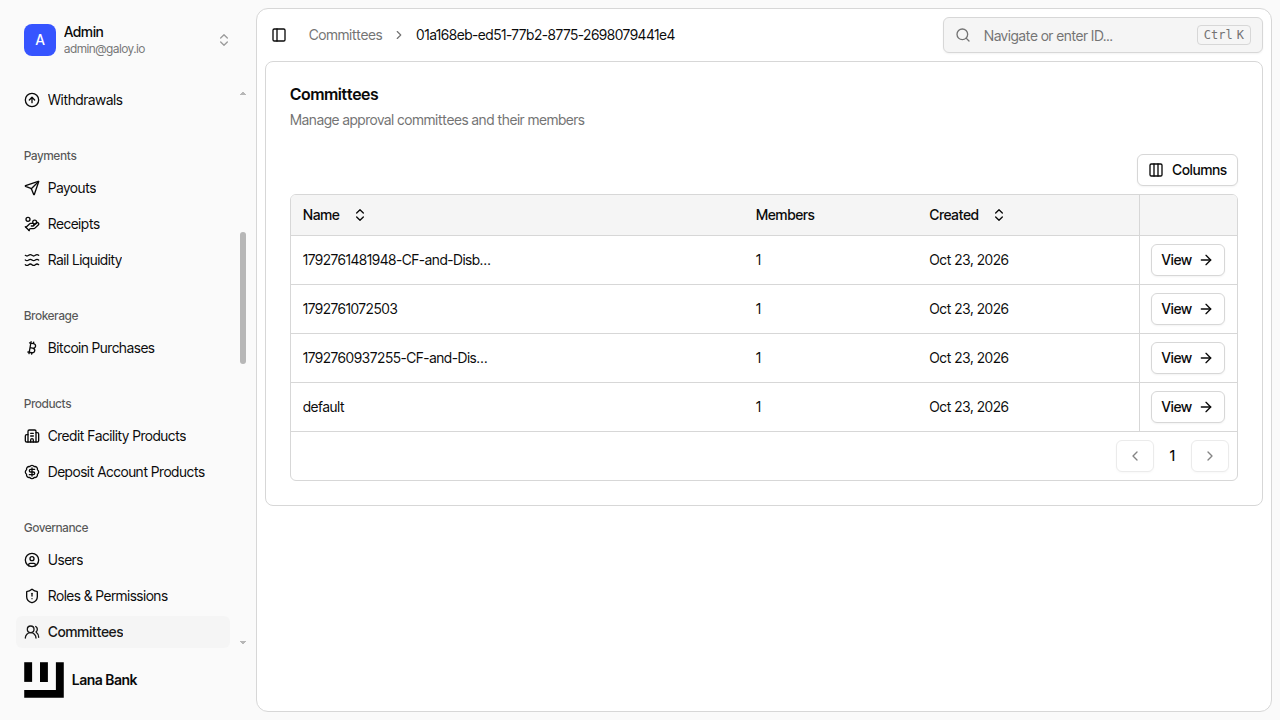This screenshot has height=720, width=1280.
Task: Click page number 1 in pagination
Action: [x=1172, y=456]
